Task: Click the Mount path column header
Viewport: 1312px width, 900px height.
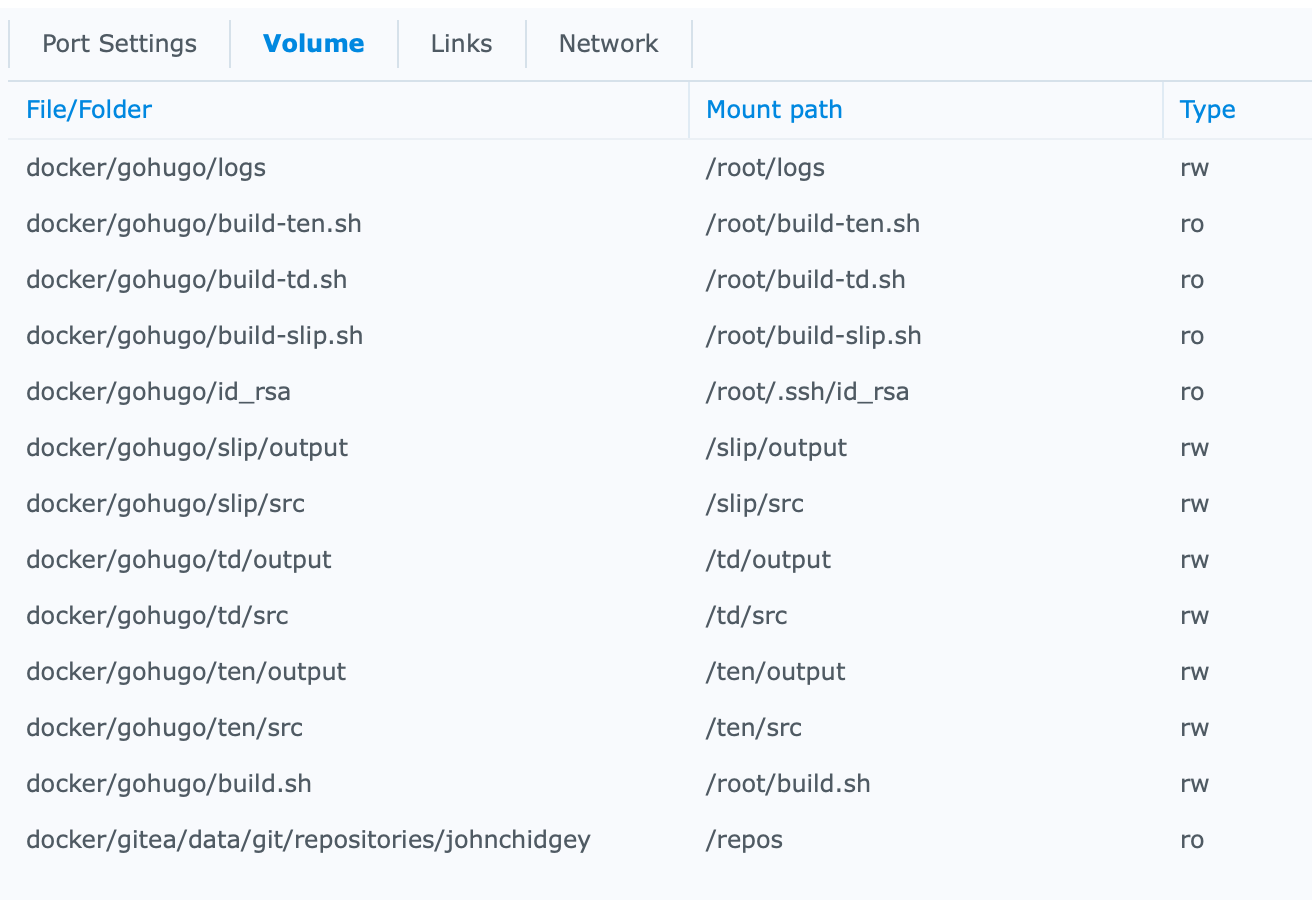Action: 774,110
